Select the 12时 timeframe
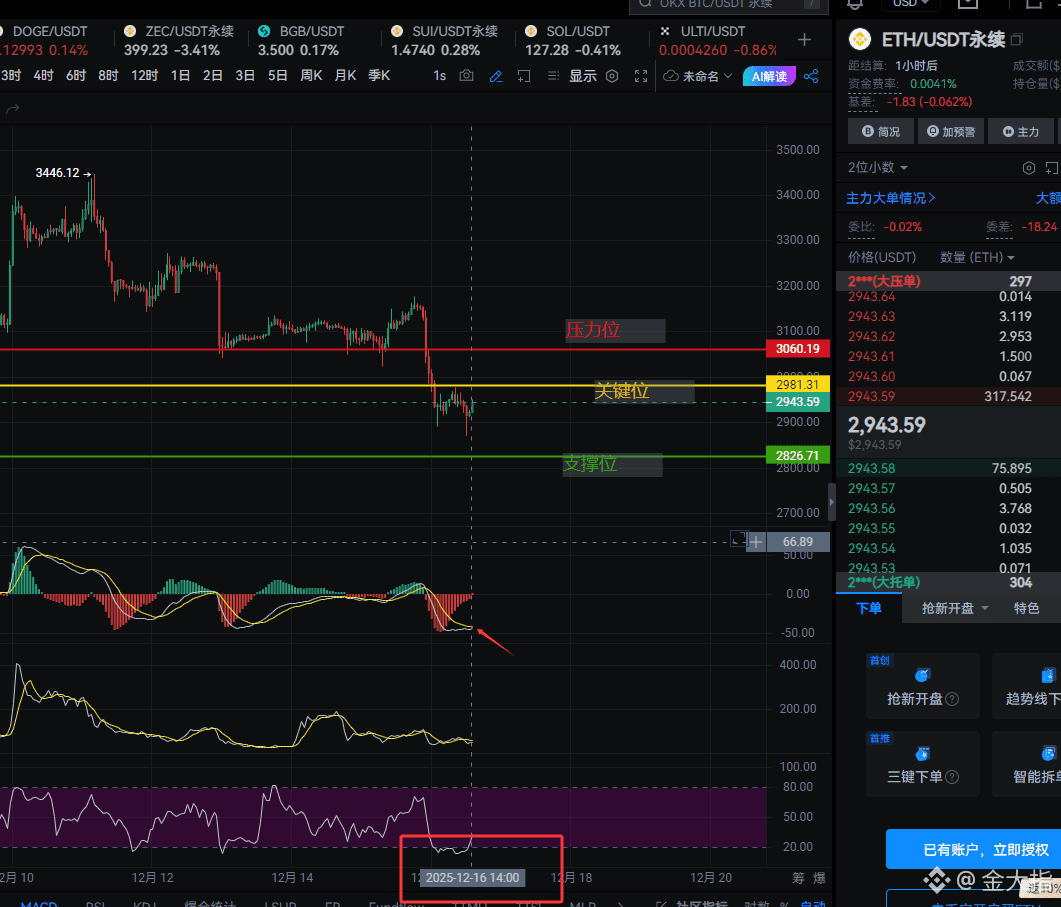Viewport: 1061px width, 907px height. point(144,75)
